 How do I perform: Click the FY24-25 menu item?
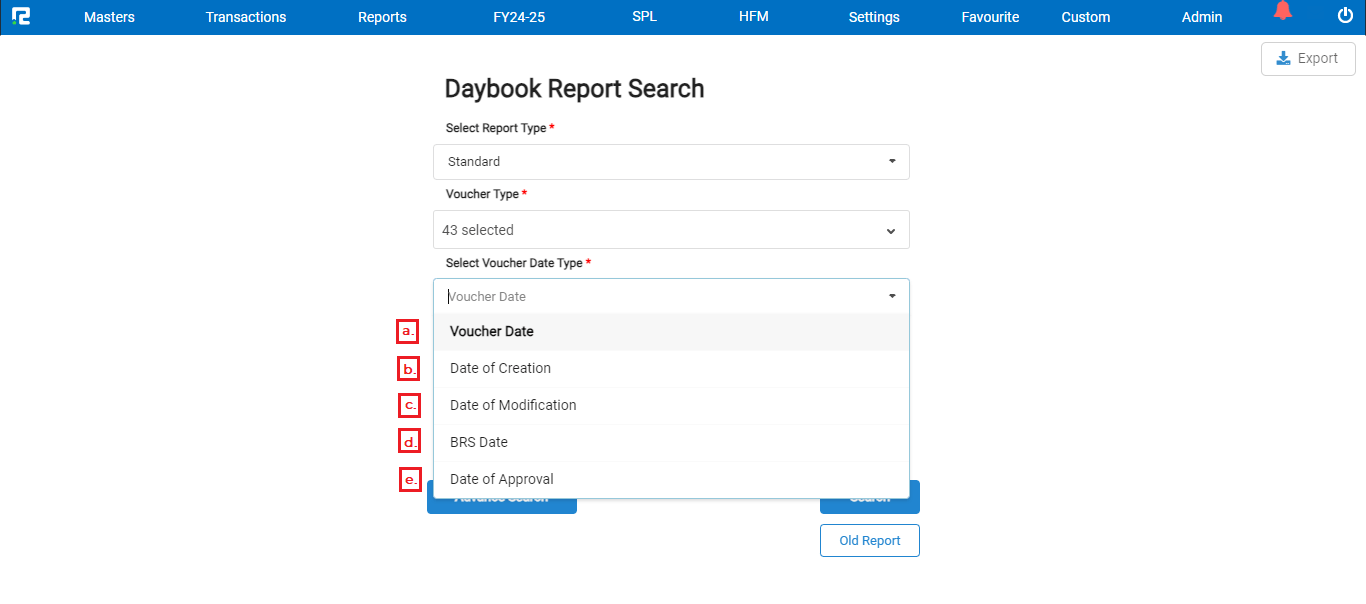pos(519,17)
